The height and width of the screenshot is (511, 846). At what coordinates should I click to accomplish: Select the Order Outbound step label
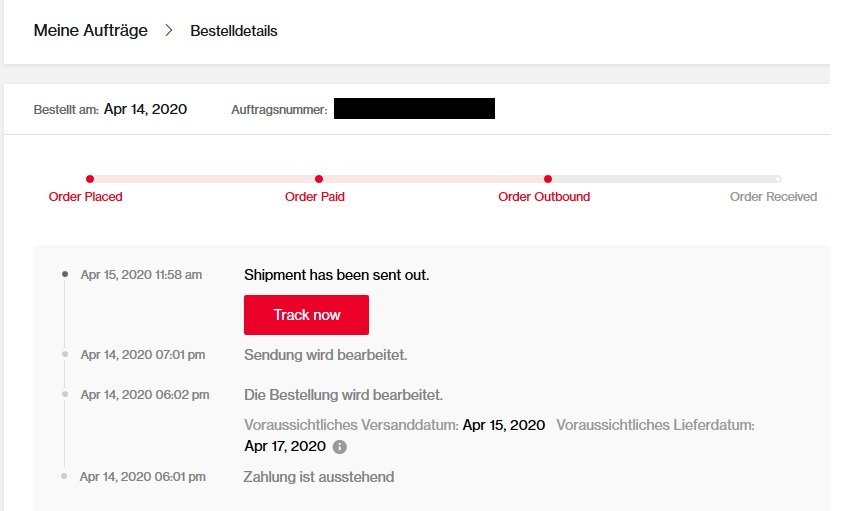click(544, 196)
